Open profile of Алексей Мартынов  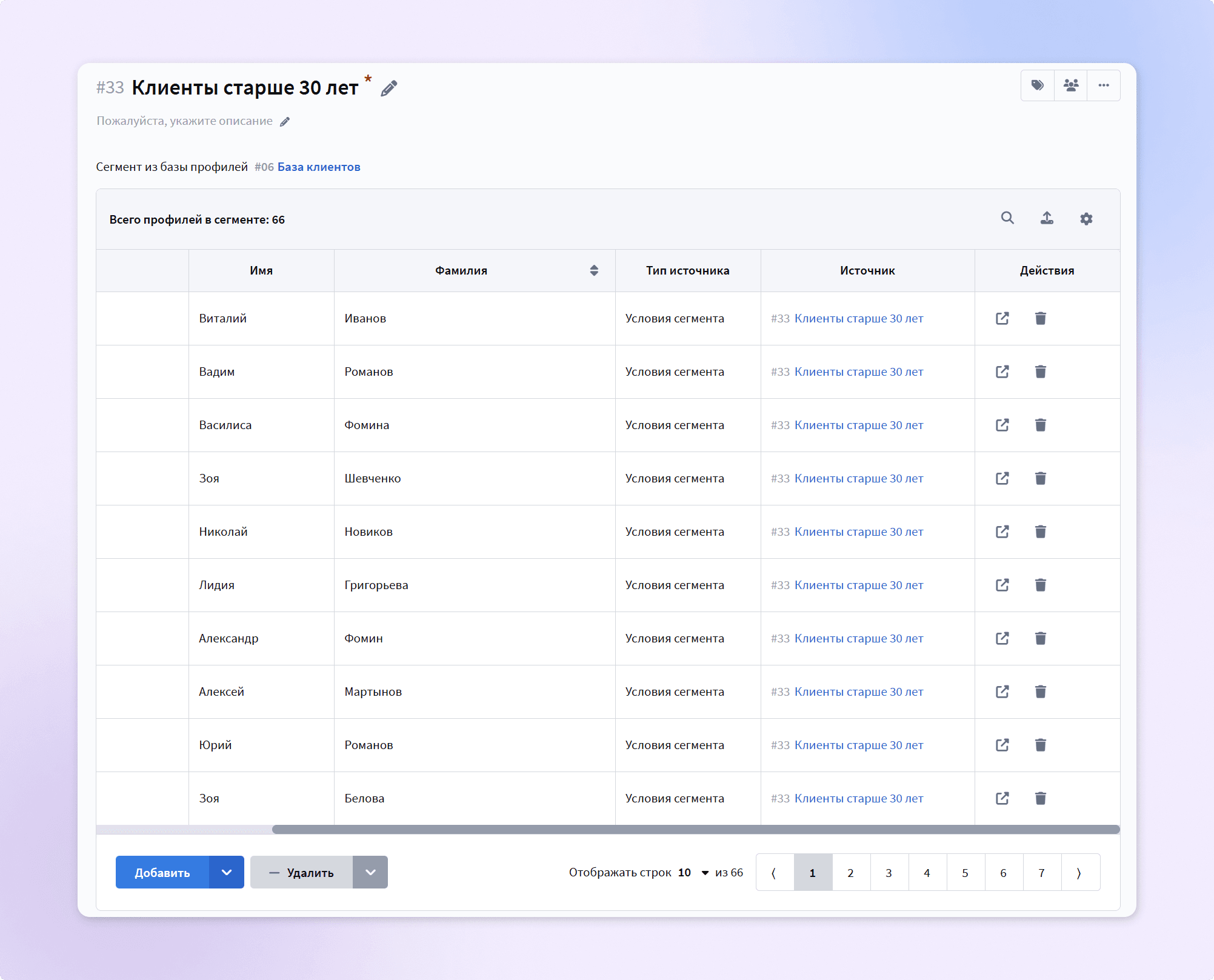click(1002, 692)
